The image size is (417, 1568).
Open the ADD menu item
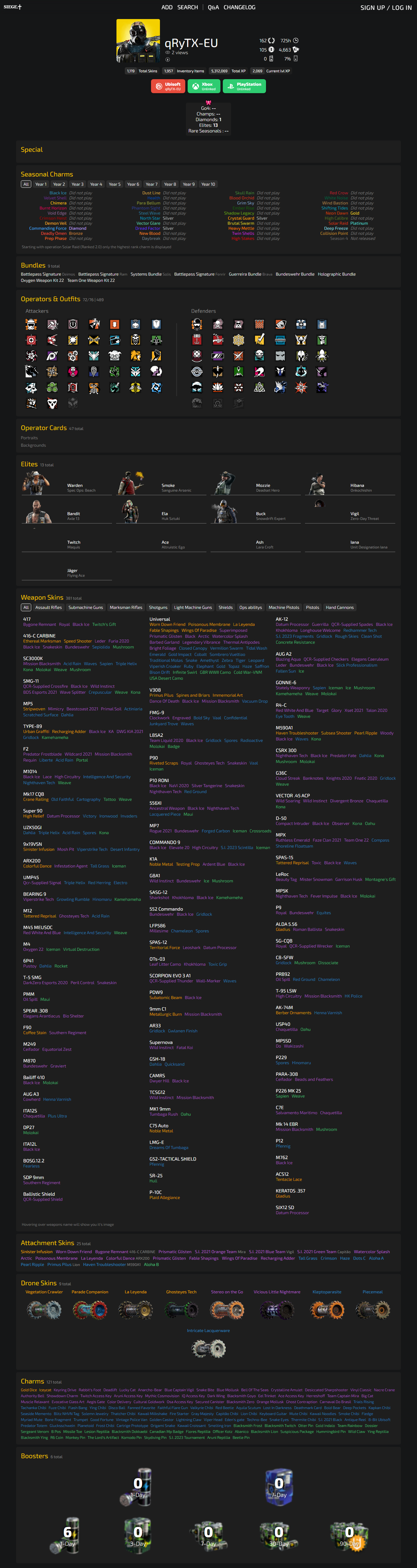[167, 7]
